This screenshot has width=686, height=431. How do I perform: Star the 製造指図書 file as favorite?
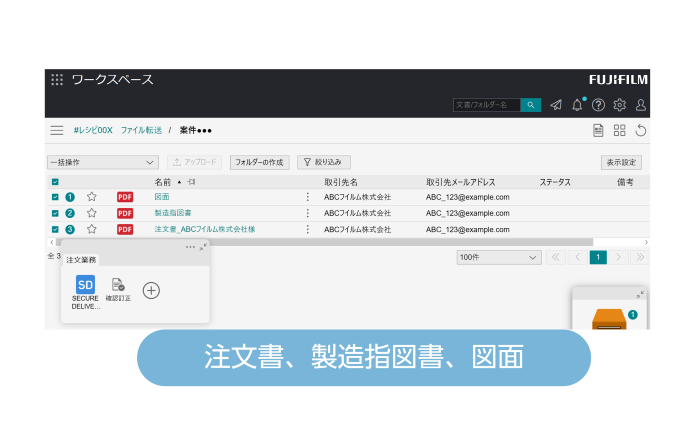click(91, 213)
